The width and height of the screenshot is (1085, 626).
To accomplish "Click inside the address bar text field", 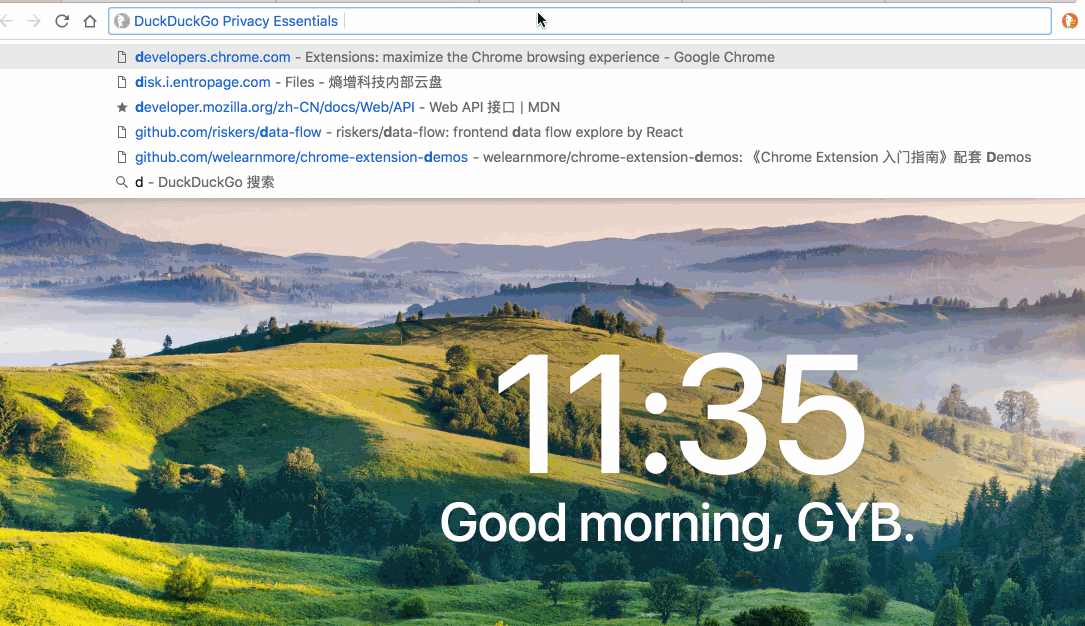I will tap(600, 20).
